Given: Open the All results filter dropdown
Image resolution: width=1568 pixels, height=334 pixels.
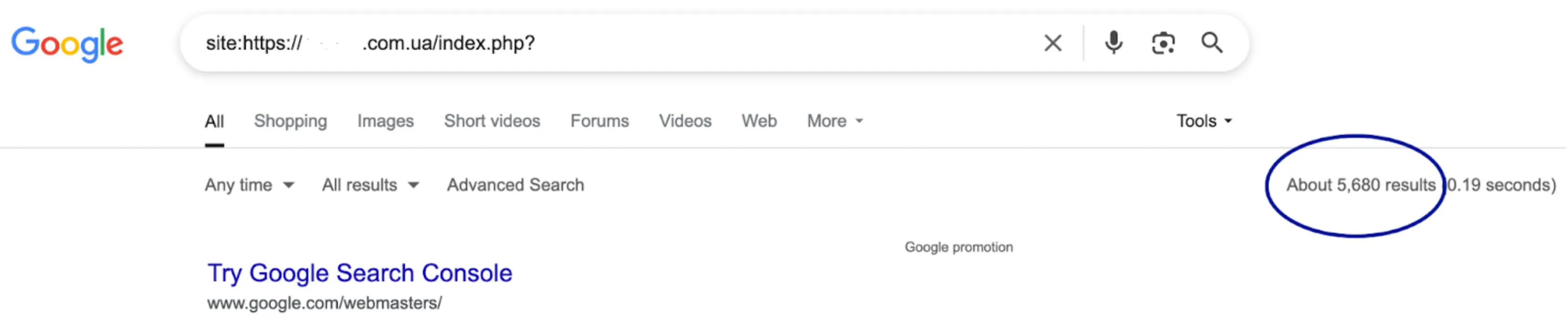Looking at the screenshot, I should pyautogui.click(x=370, y=185).
